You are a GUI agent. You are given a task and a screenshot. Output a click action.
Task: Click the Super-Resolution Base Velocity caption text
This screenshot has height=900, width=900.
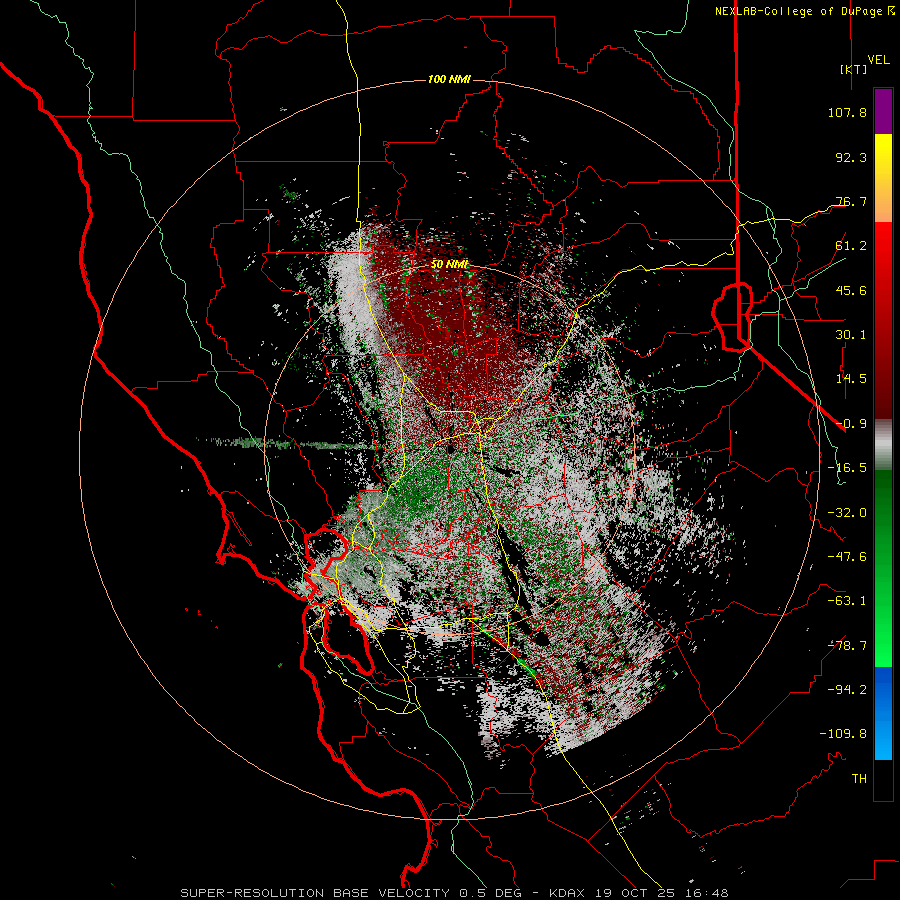pos(454,893)
